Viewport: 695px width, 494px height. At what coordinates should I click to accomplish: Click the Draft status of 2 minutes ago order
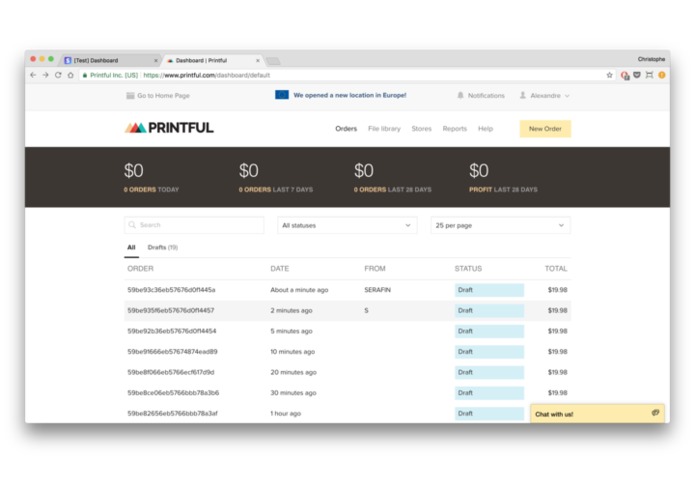pyautogui.click(x=489, y=311)
